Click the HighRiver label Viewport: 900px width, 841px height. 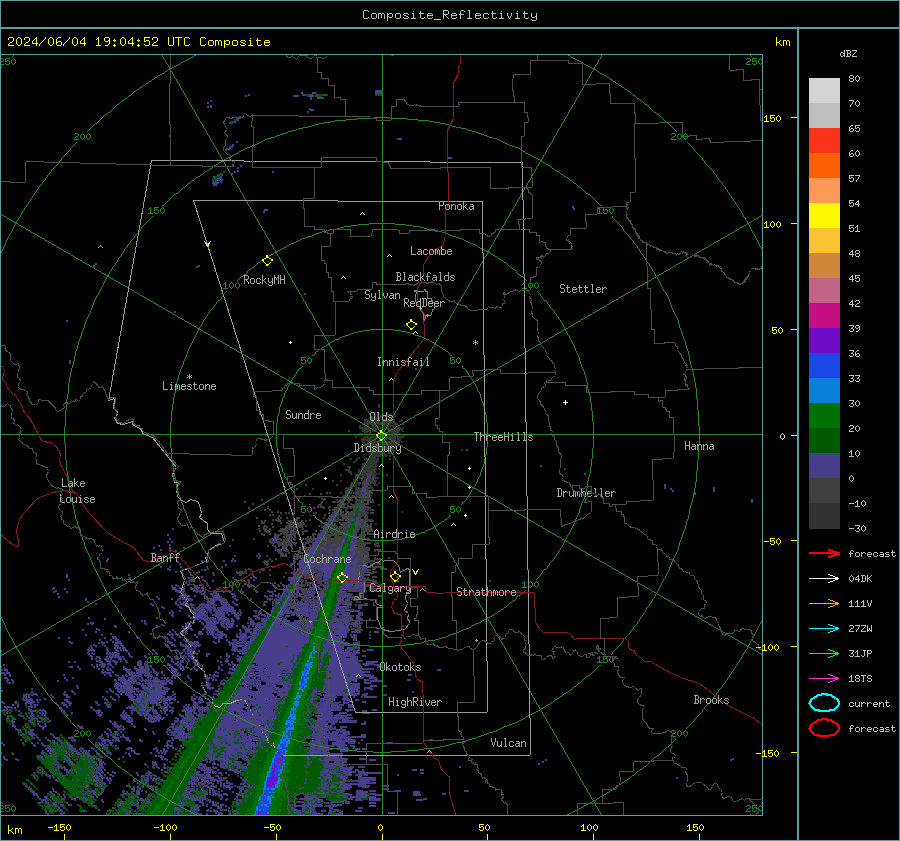(x=415, y=702)
